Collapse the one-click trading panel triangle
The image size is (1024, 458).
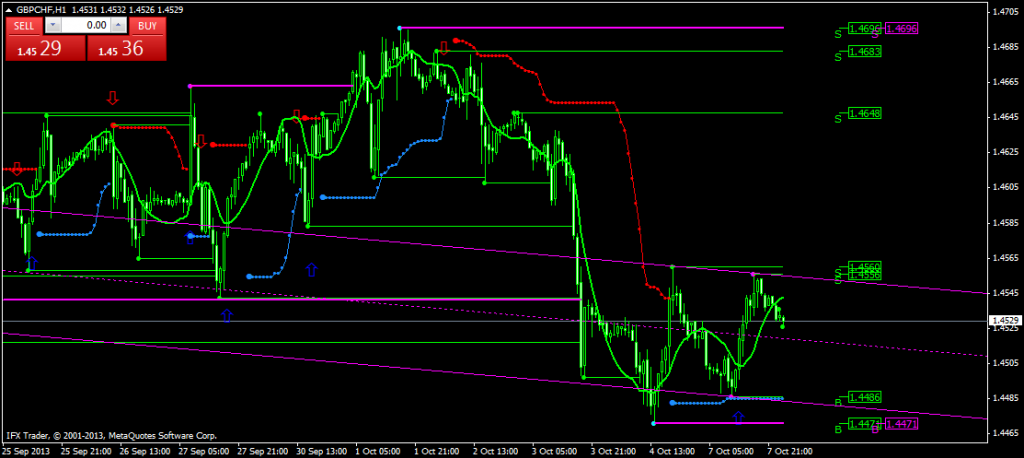(x=10, y=8)
